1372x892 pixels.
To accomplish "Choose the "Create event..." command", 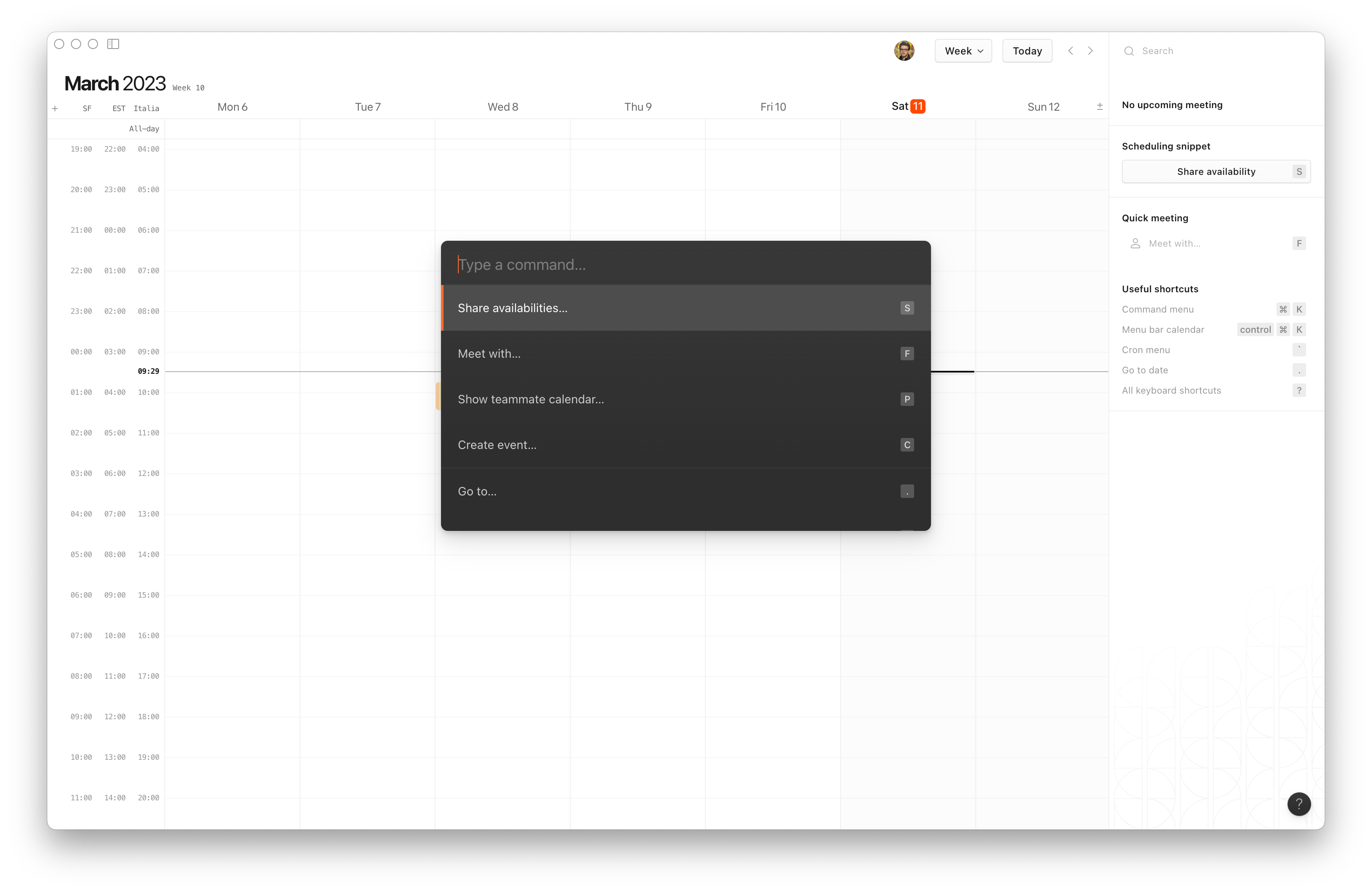I will point(685,444).
